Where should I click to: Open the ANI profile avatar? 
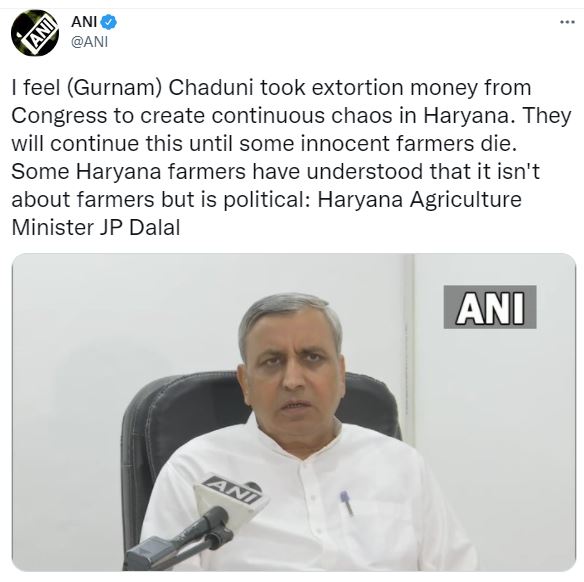35,33
